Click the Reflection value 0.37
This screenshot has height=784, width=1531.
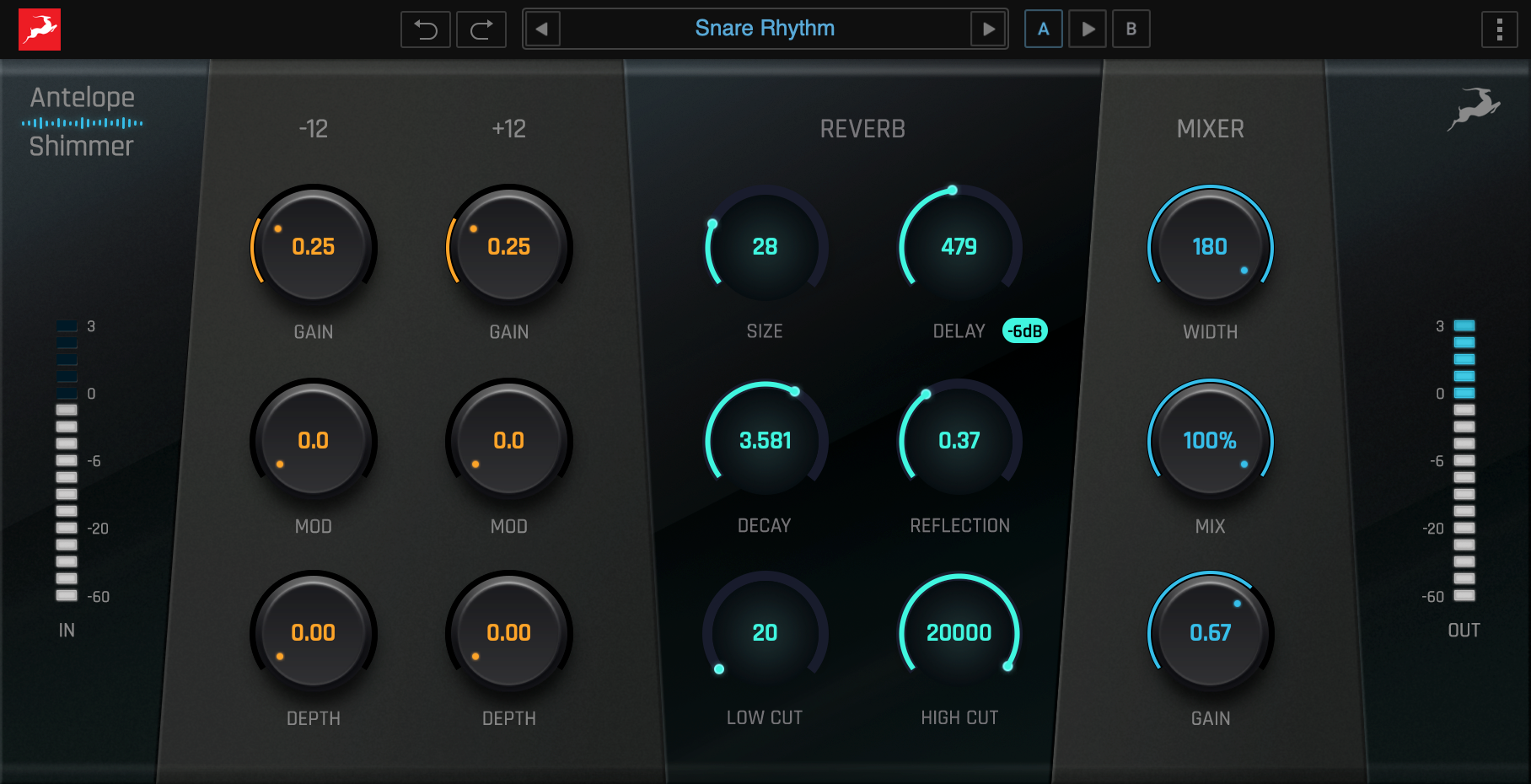959,441
